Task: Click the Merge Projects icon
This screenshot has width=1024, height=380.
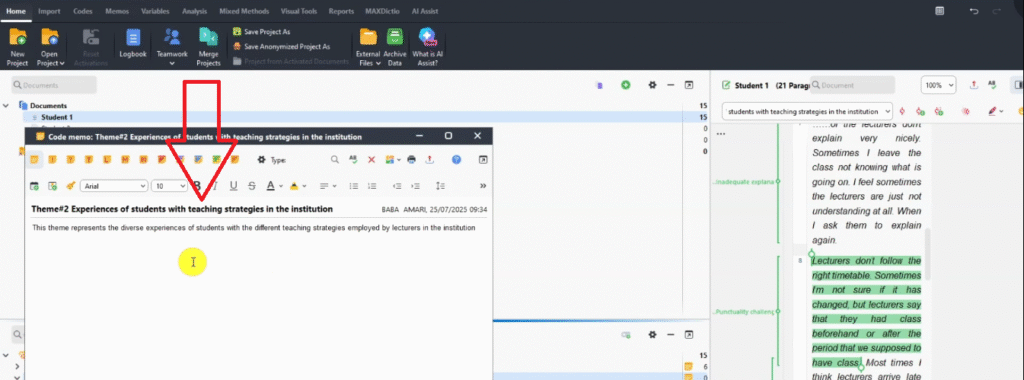Action: pos(208,37)
